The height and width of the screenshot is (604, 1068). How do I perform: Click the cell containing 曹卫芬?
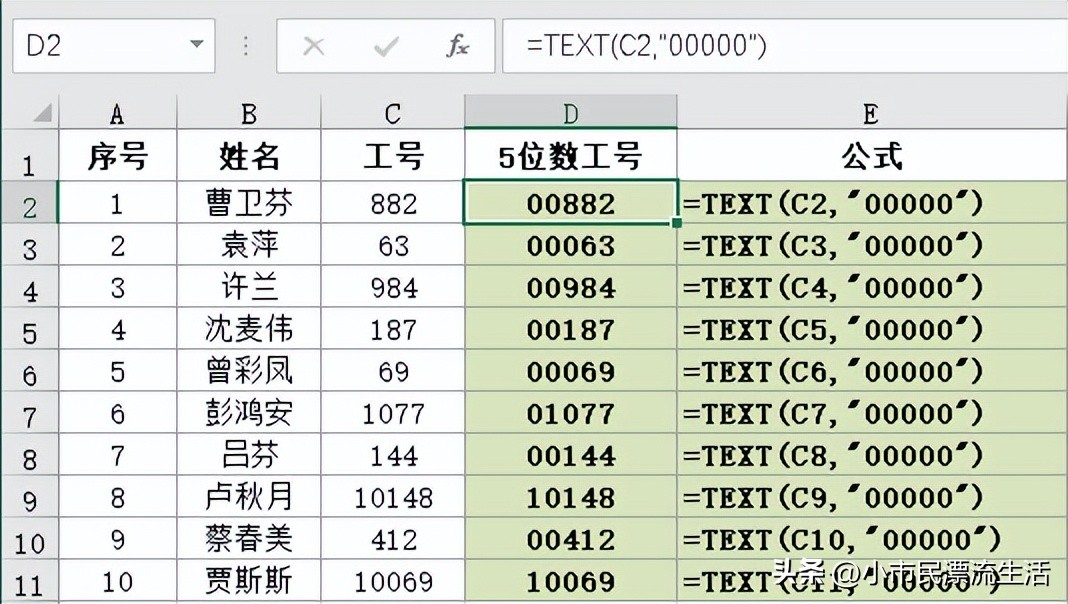247,204
